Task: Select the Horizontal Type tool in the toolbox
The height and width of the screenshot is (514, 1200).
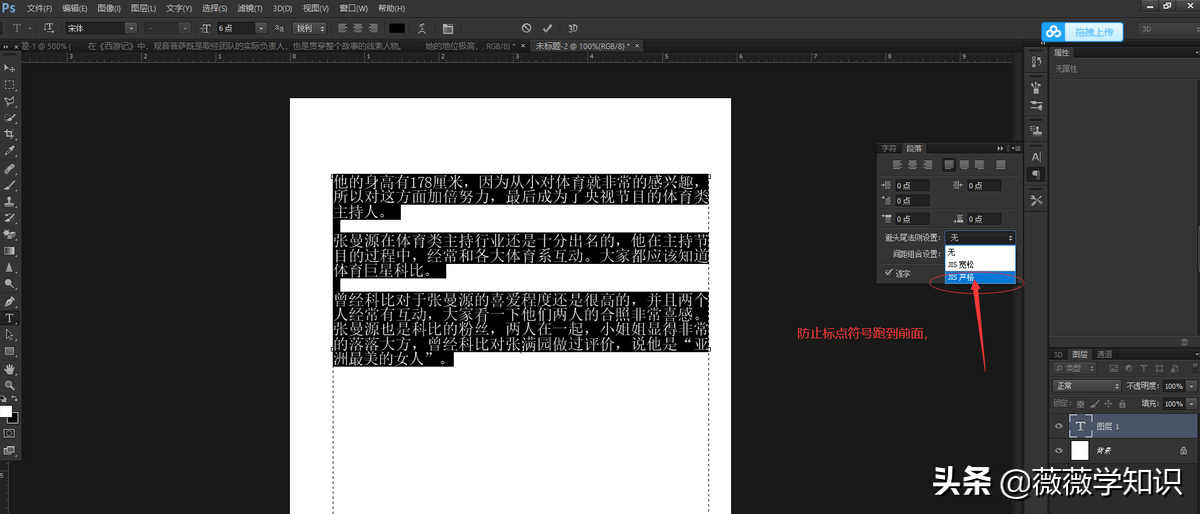Action: point(10,318)
